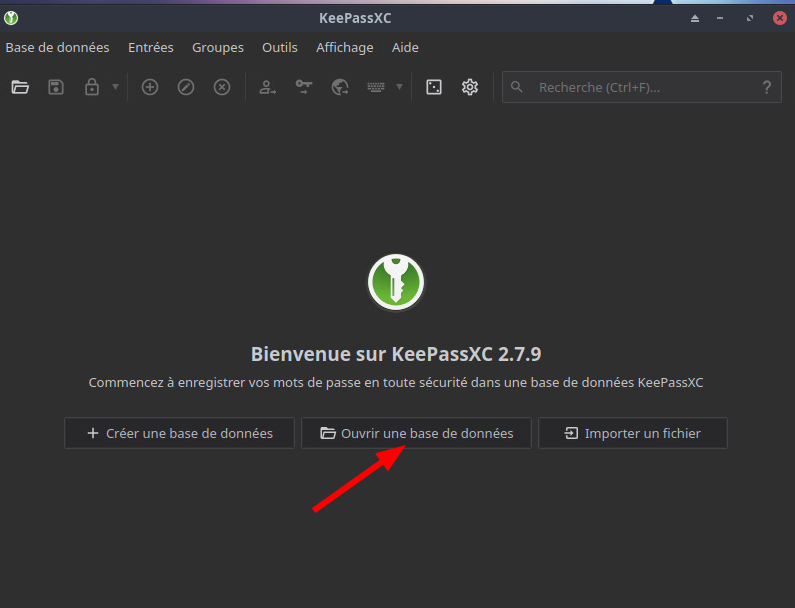The width and height of the screenshot is (795, 608).
Task: Click the edit entry pencil icon
Action: point(186,87)
